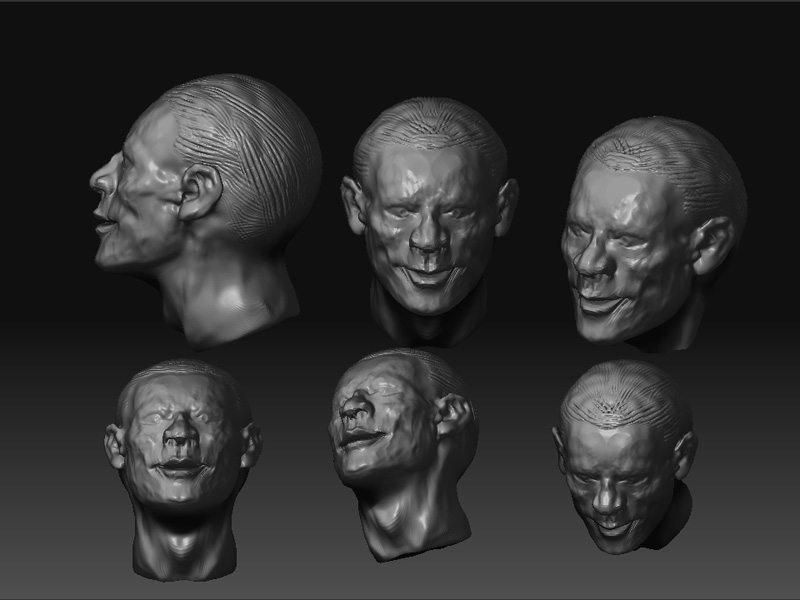Select the three-quarter view head in the top row
Image resolution: width=800 pixels, height=600 pixels.
655,234
